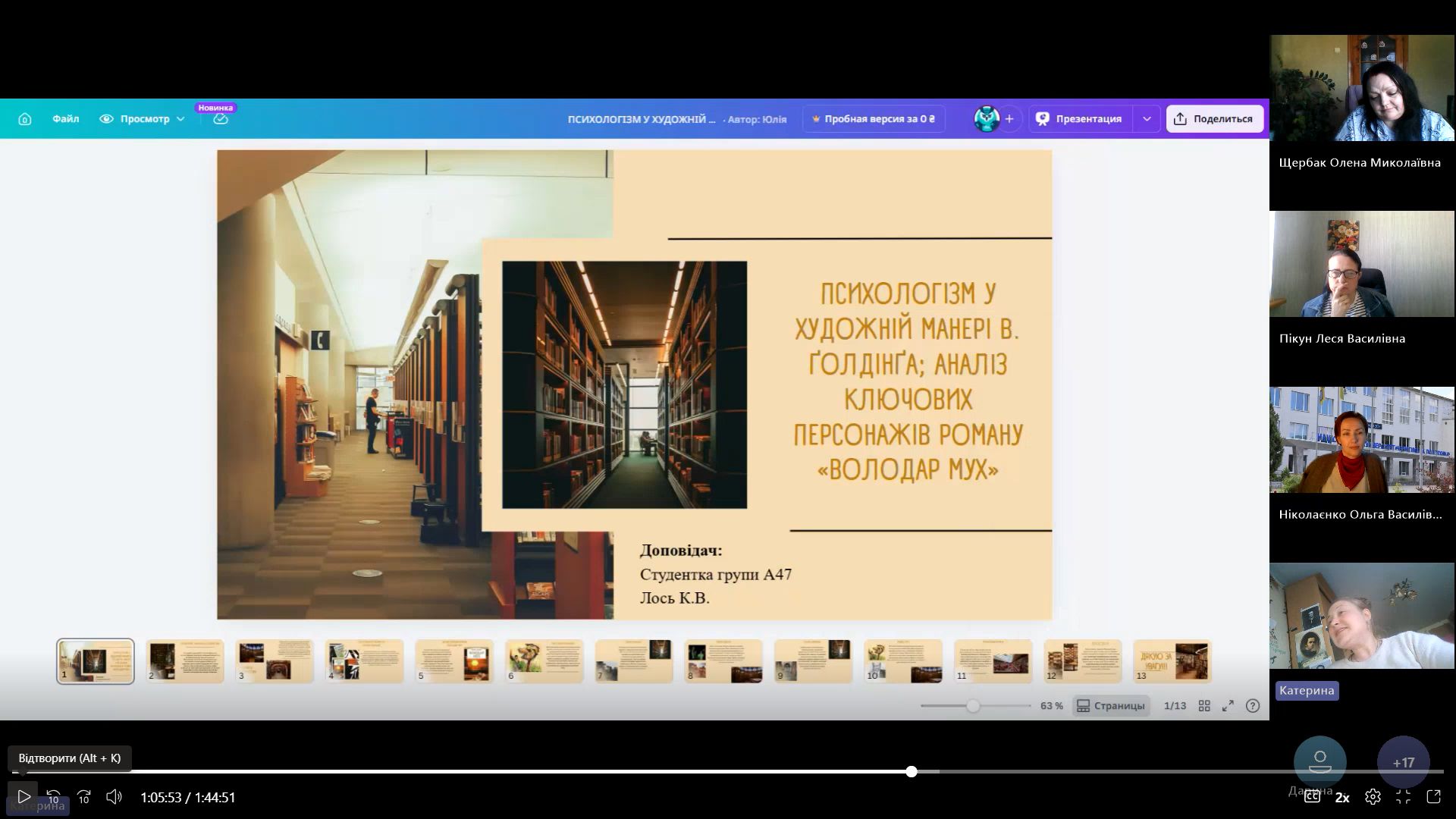Expand the Просмотр dropdown
Image resolution: width=1456 pixels, height=819 pixels.
(143, 119)
